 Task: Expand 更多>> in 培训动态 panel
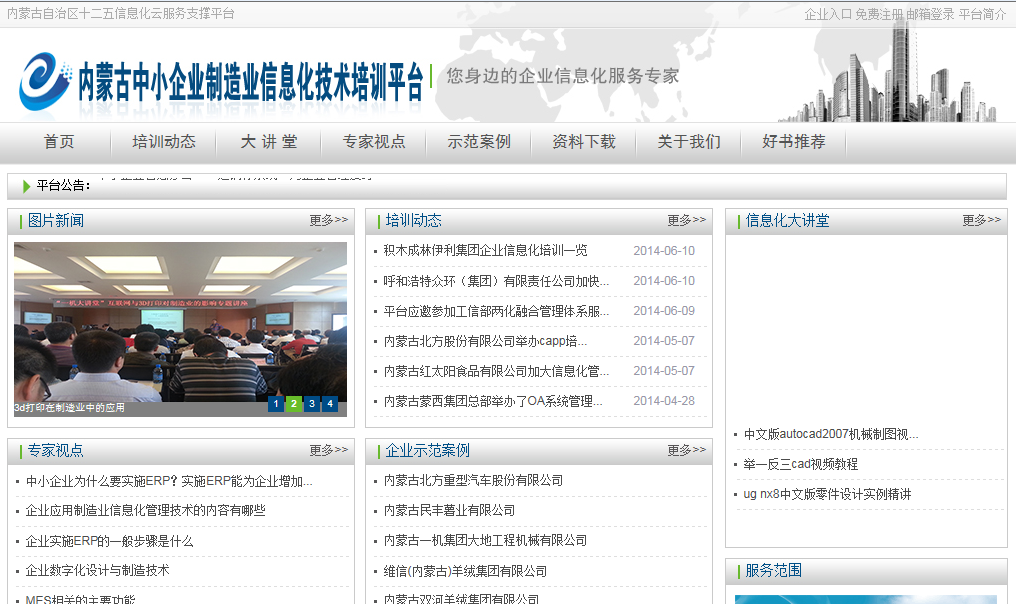[x=686, y=220]
